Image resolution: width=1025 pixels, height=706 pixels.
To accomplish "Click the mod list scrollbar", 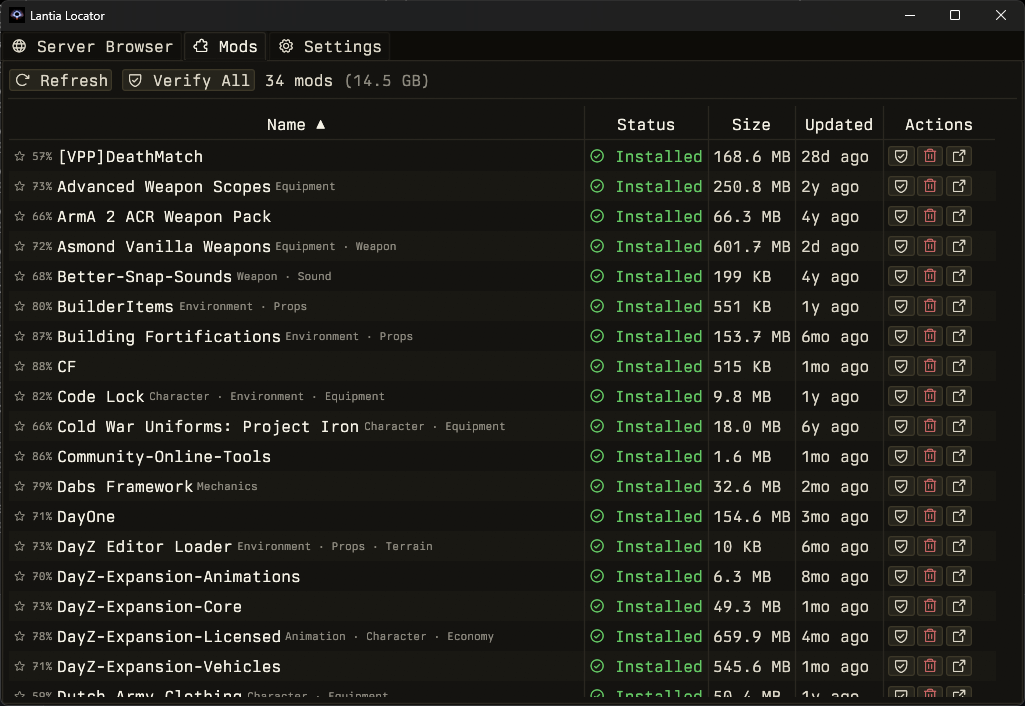I will tap(1018, 300).
